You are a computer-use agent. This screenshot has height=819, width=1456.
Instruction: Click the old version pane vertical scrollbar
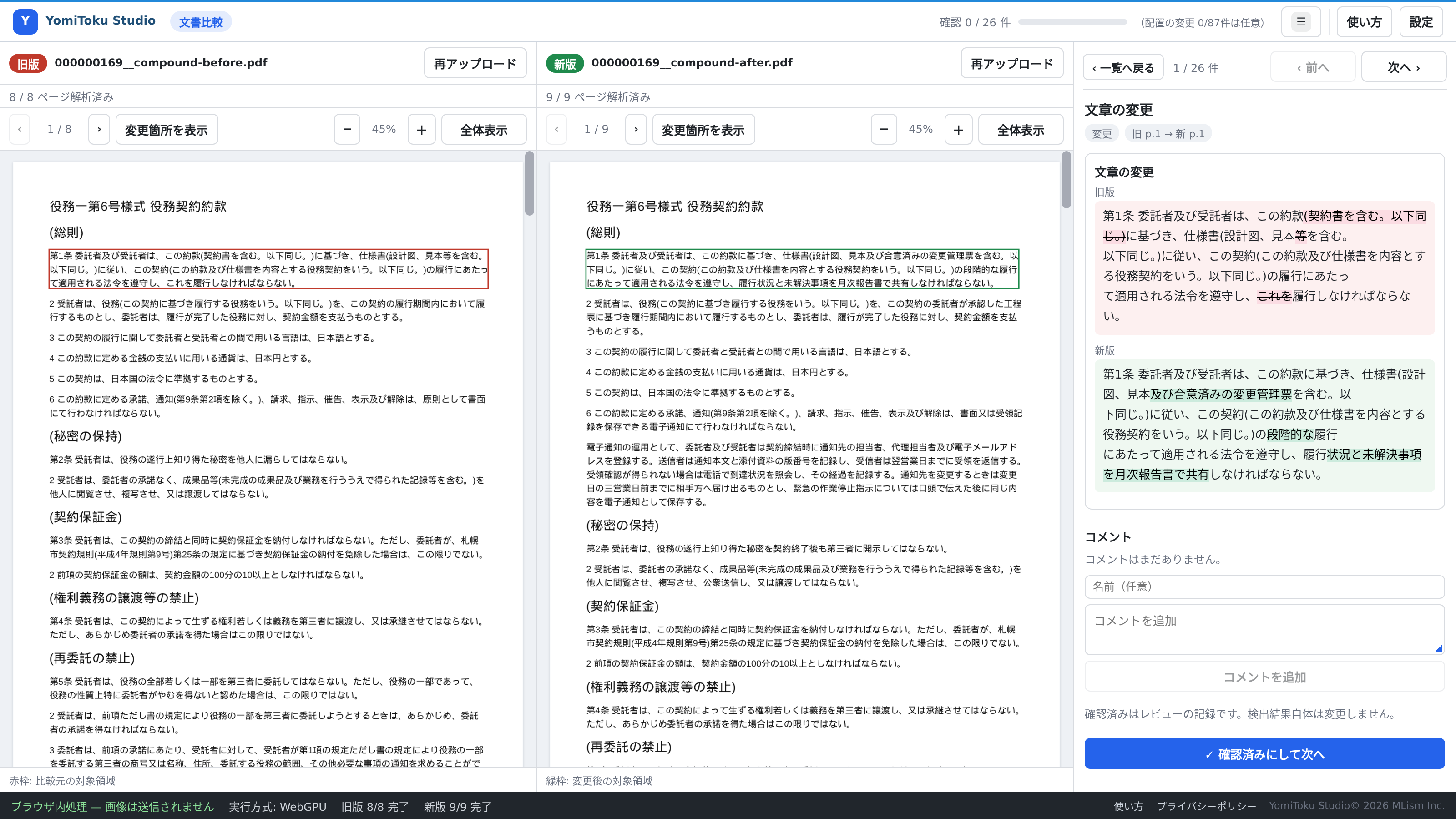coord(530,184)
